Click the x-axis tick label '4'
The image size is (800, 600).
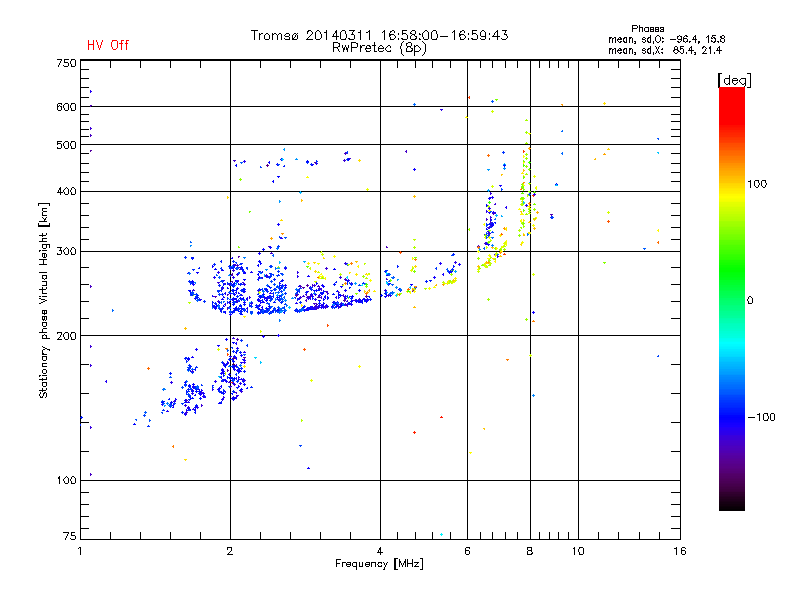point(380,551)
